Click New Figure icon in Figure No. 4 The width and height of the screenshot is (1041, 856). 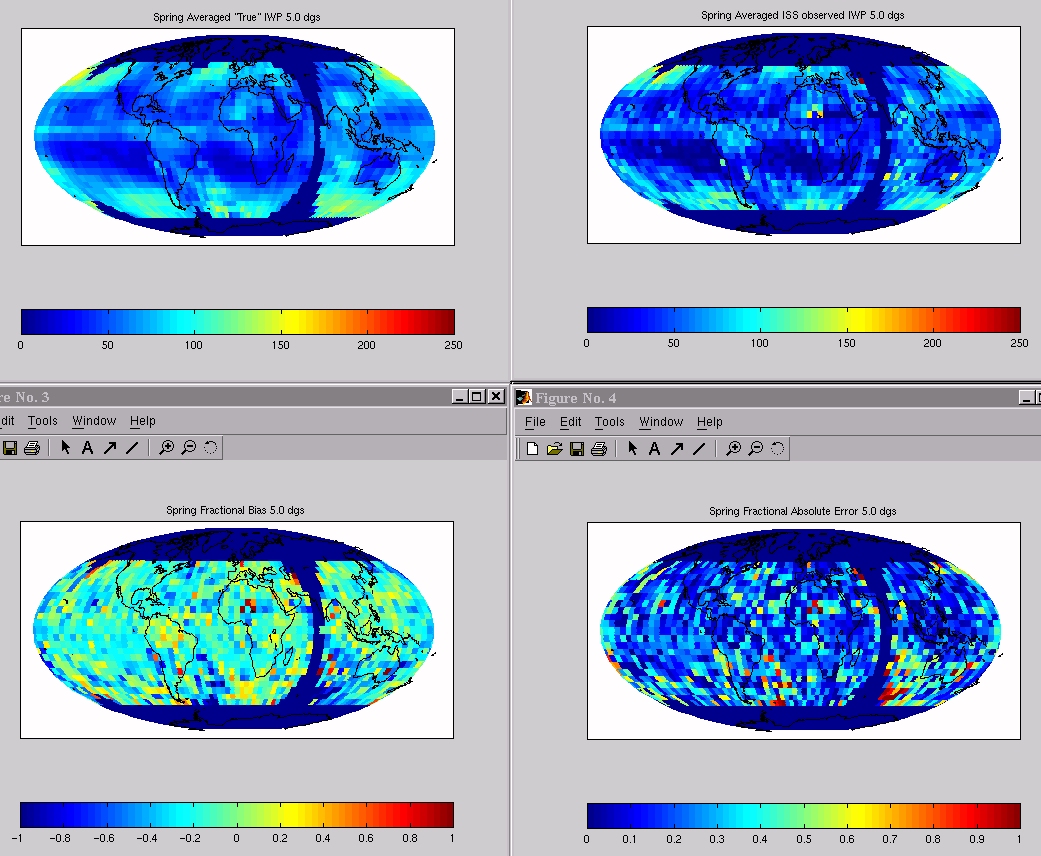point(532,449)
